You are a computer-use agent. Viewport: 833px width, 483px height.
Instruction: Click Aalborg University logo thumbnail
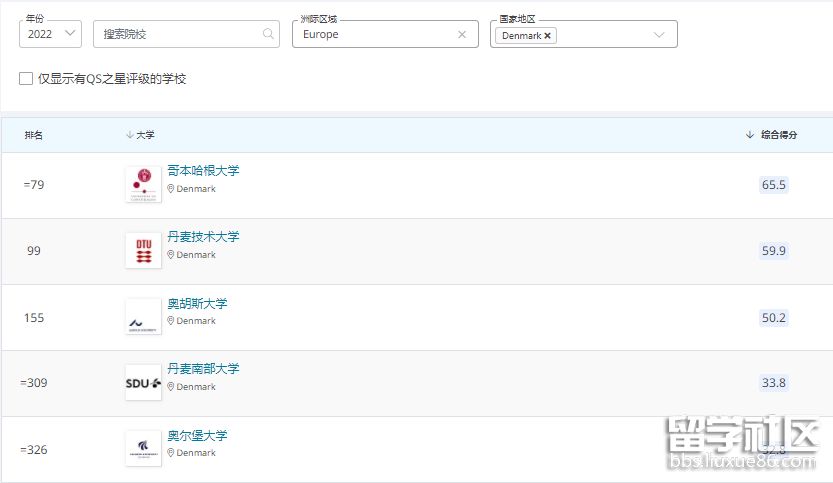143,448
